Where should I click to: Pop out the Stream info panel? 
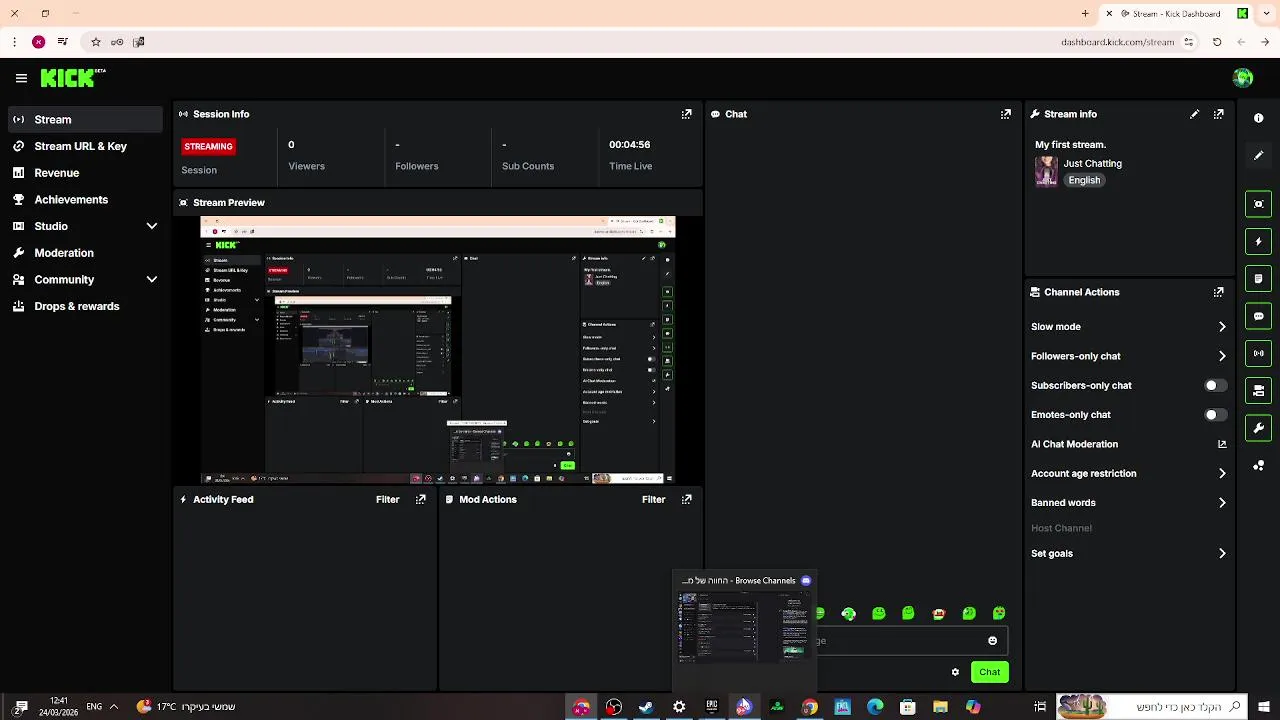click(x=1218, y=114)
